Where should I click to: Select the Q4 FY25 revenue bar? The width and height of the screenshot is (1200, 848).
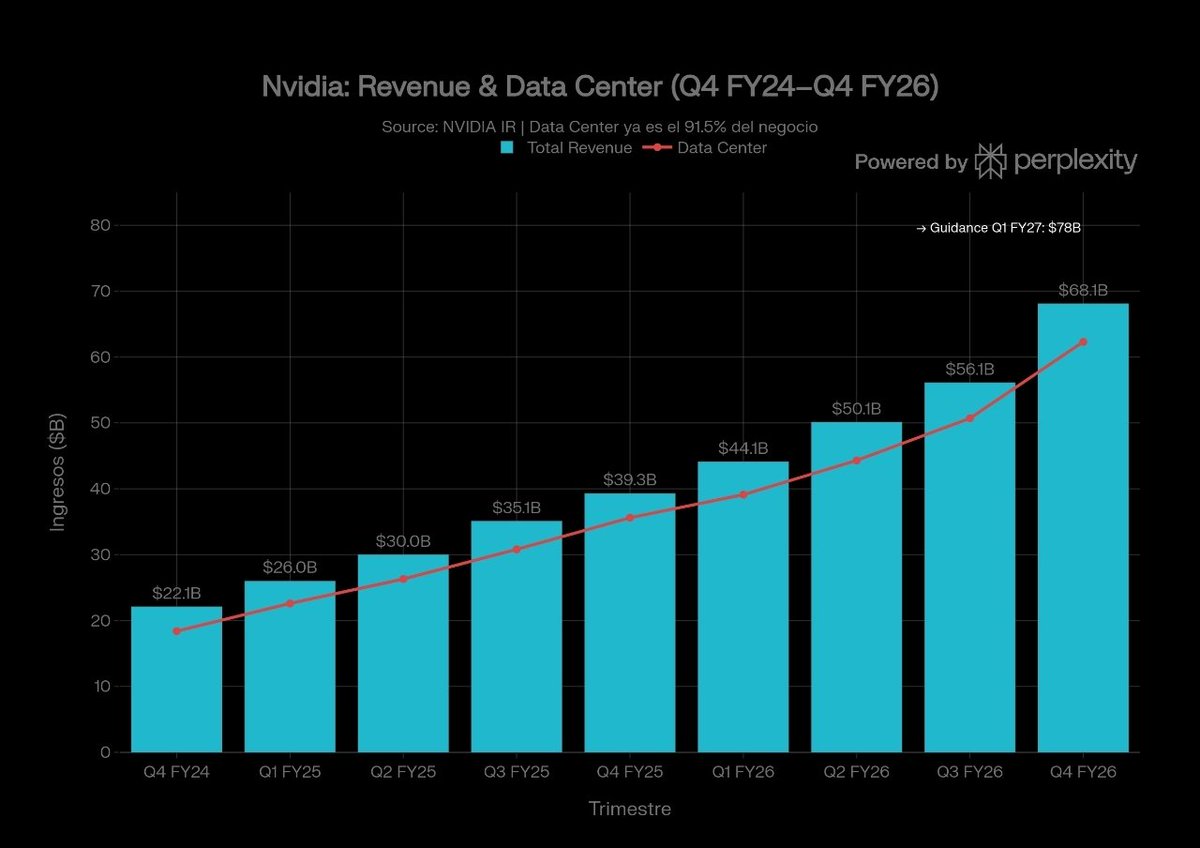pos(630,622)
